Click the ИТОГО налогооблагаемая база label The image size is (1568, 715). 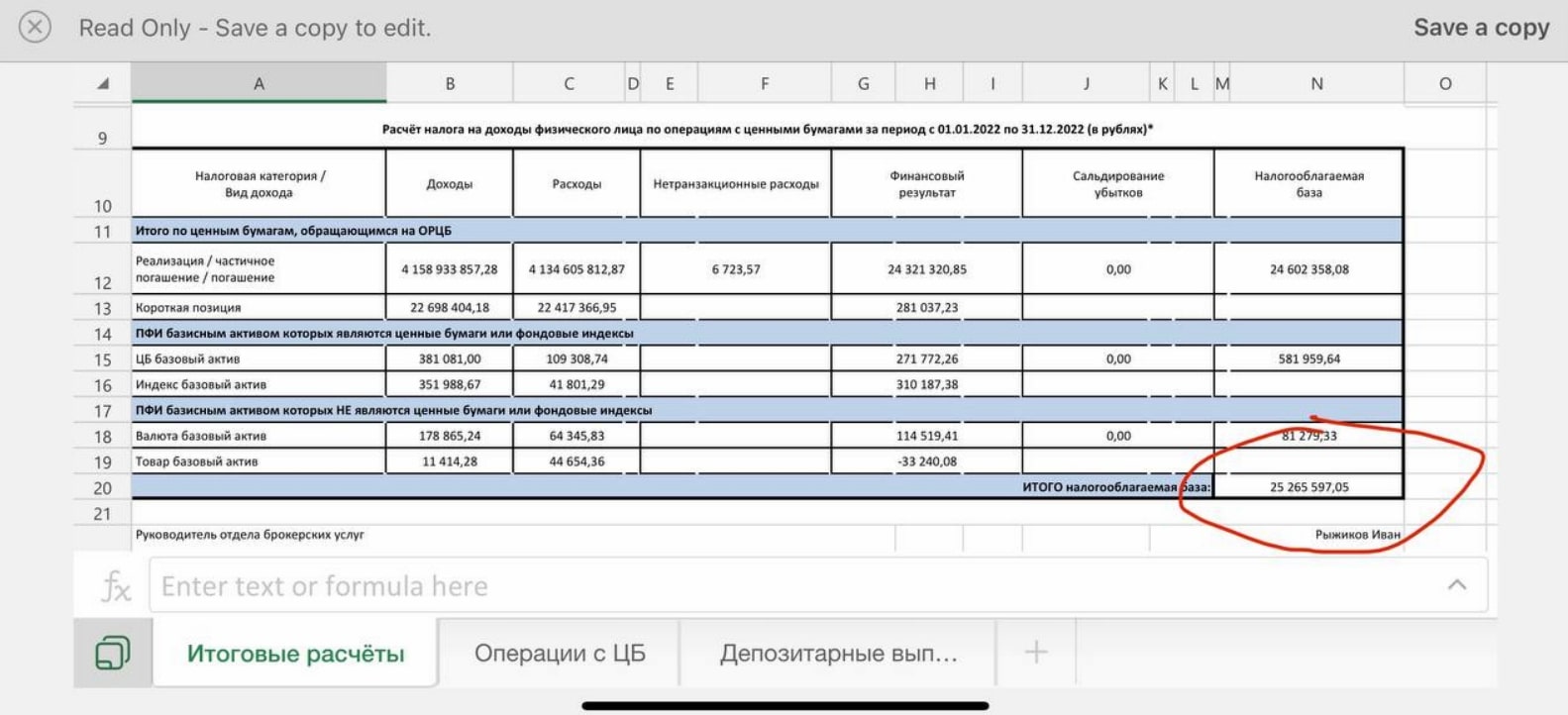tap(1116, 487)
